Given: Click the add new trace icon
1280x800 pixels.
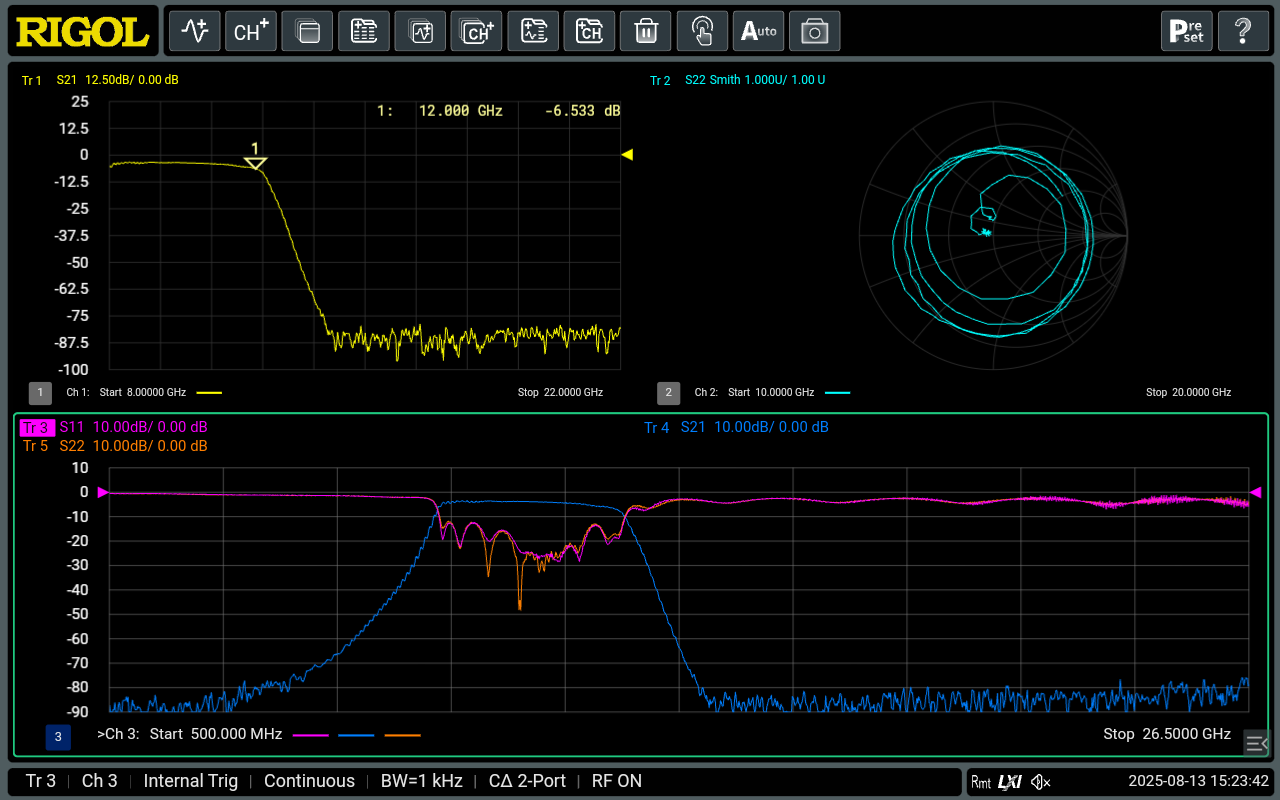Looking at the screenshot, I should coord(194,31).
